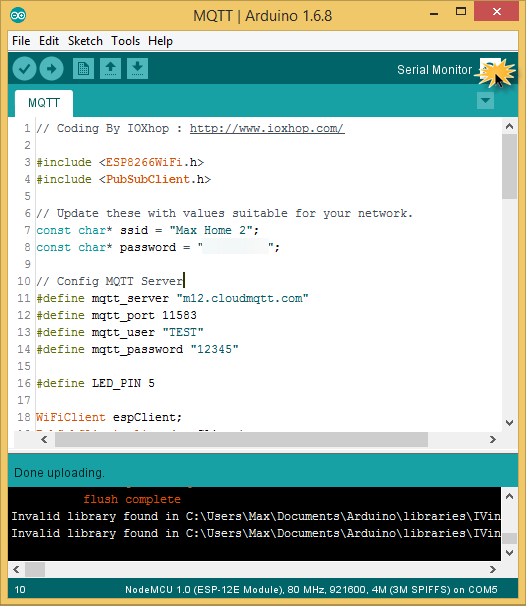Place cursor in ssid "Max Home 2" line
526x606 pixels.
point(147,230)
